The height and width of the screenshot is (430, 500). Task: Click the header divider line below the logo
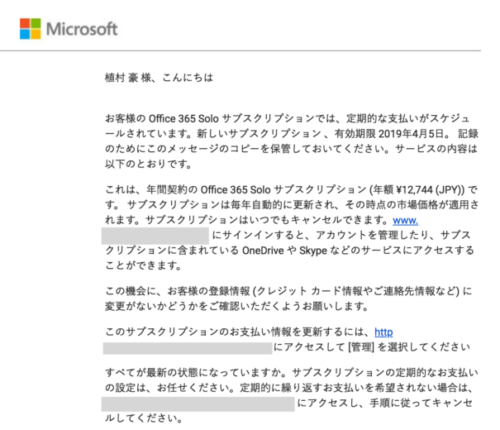(x=240, y=51)
